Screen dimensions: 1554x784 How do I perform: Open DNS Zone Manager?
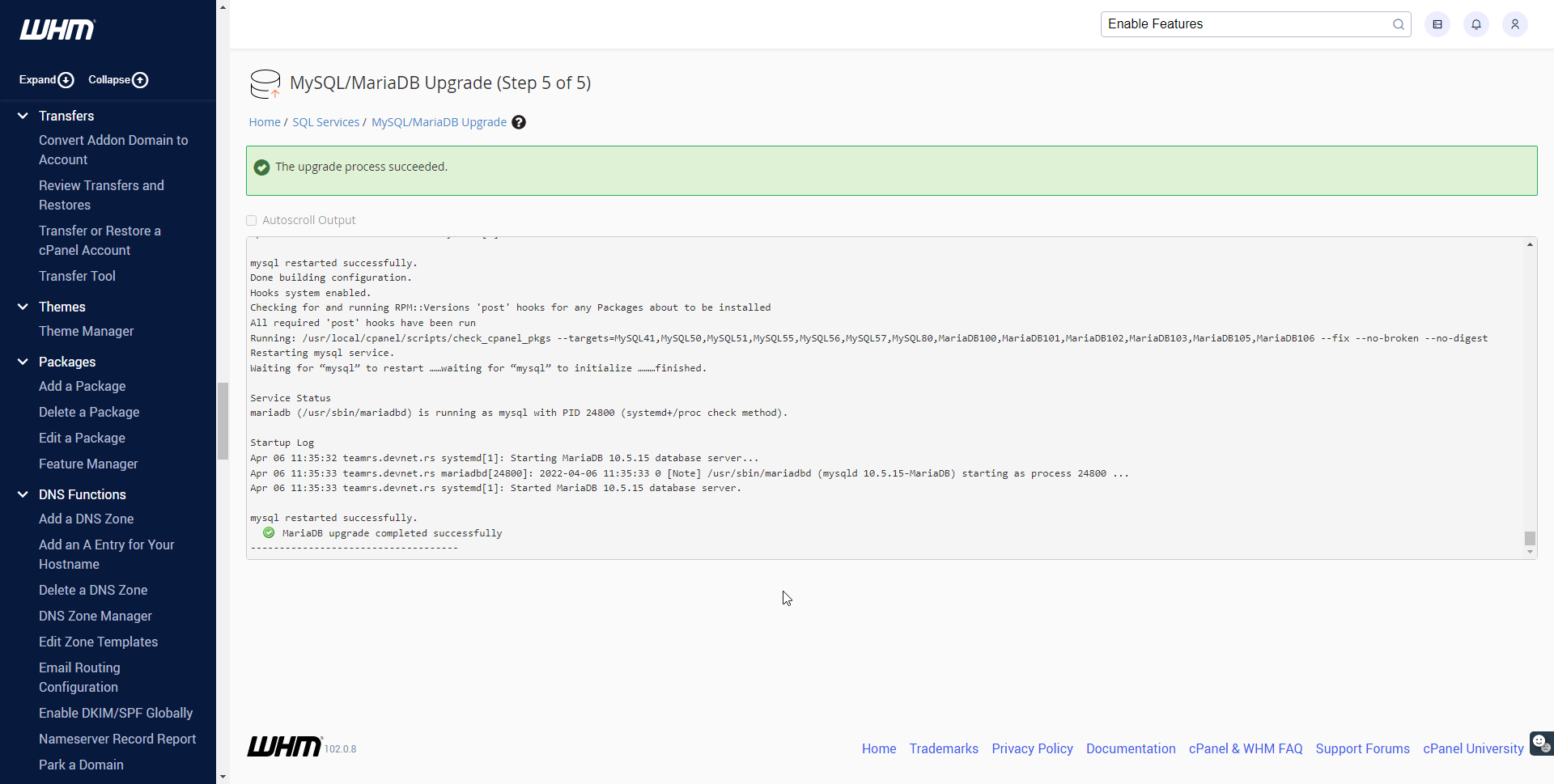point(95,616)
